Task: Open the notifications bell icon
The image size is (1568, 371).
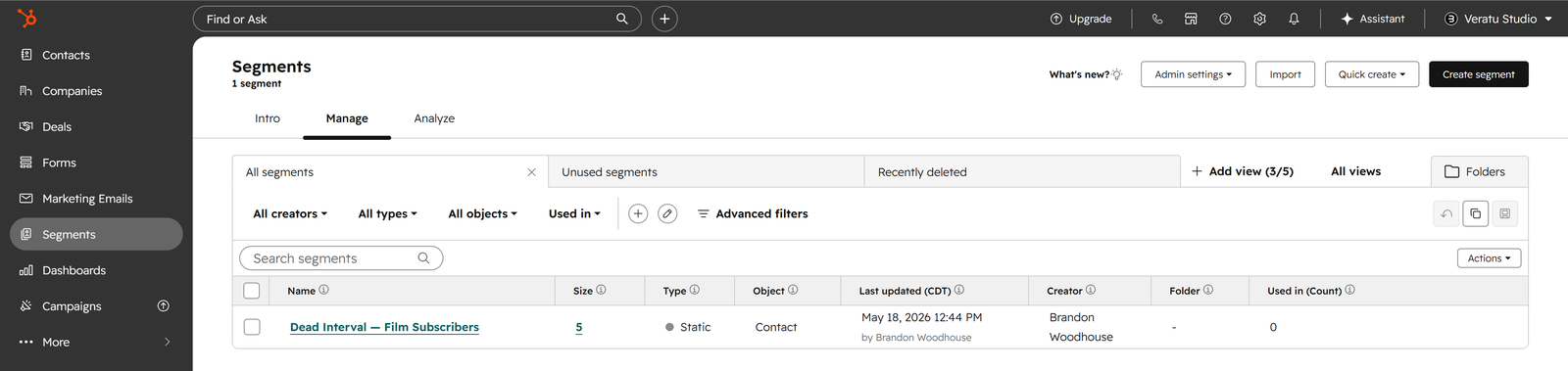Action: point(1294,19)
